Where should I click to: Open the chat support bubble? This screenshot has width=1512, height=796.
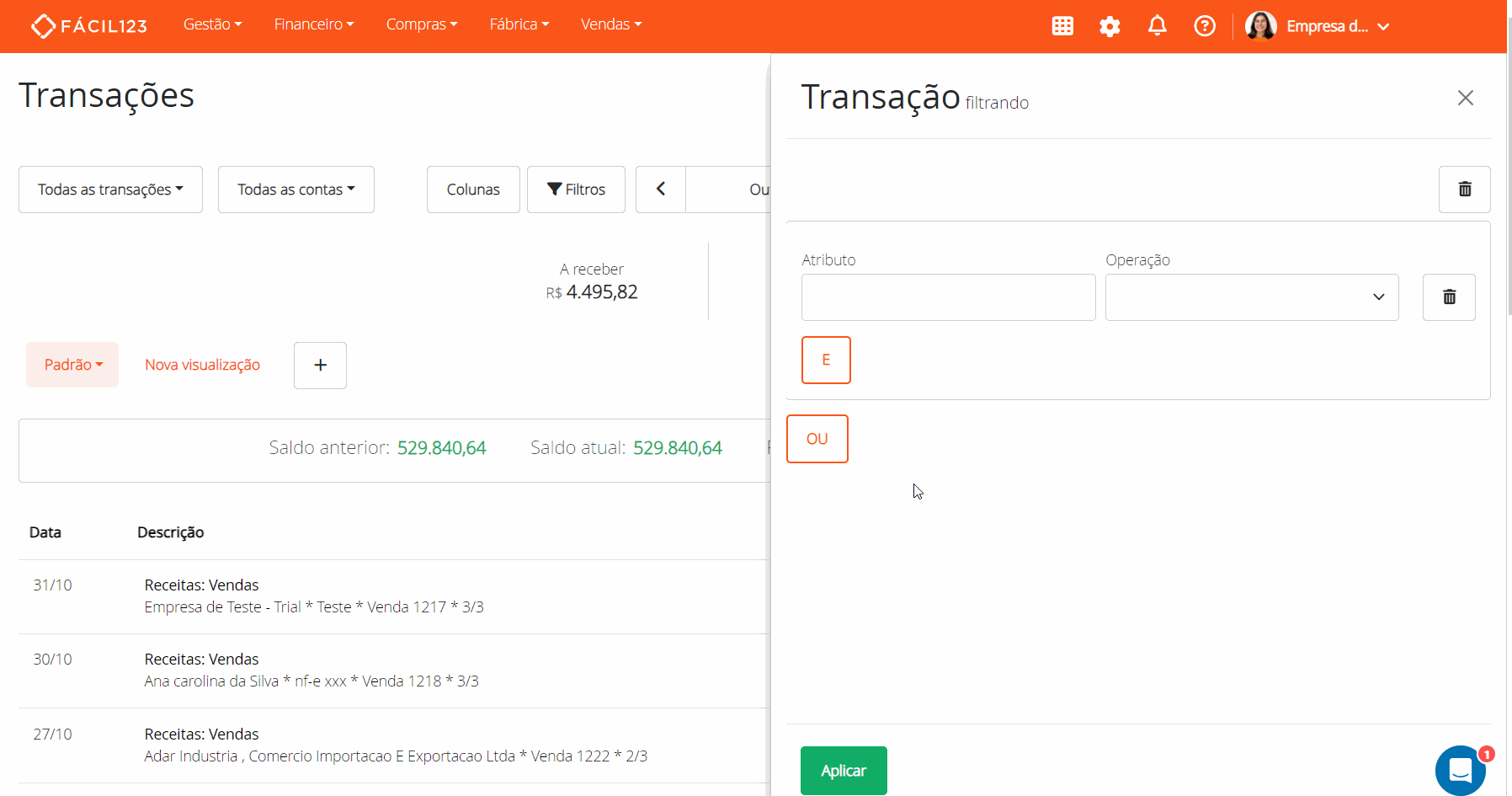[1461, 770]
